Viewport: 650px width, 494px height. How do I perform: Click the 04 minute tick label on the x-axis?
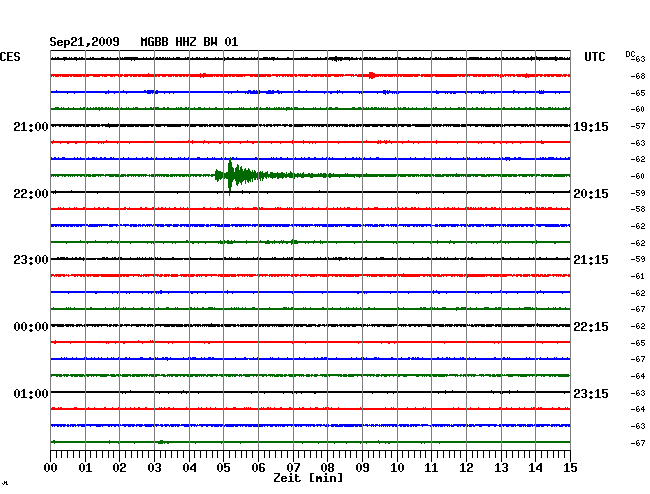pos(189,467)
